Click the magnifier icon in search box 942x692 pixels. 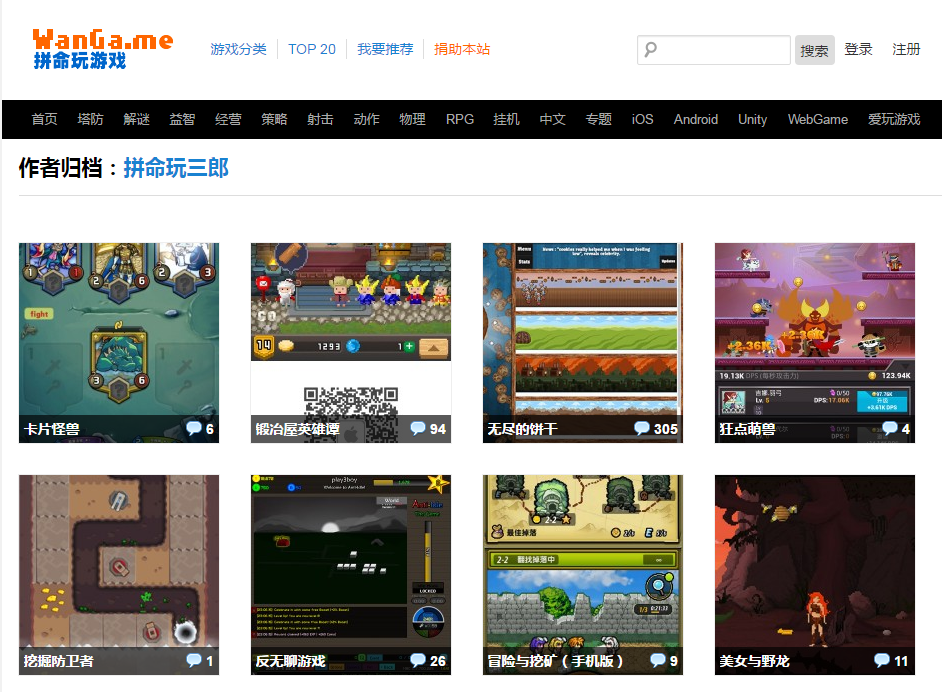pos(651,50)
